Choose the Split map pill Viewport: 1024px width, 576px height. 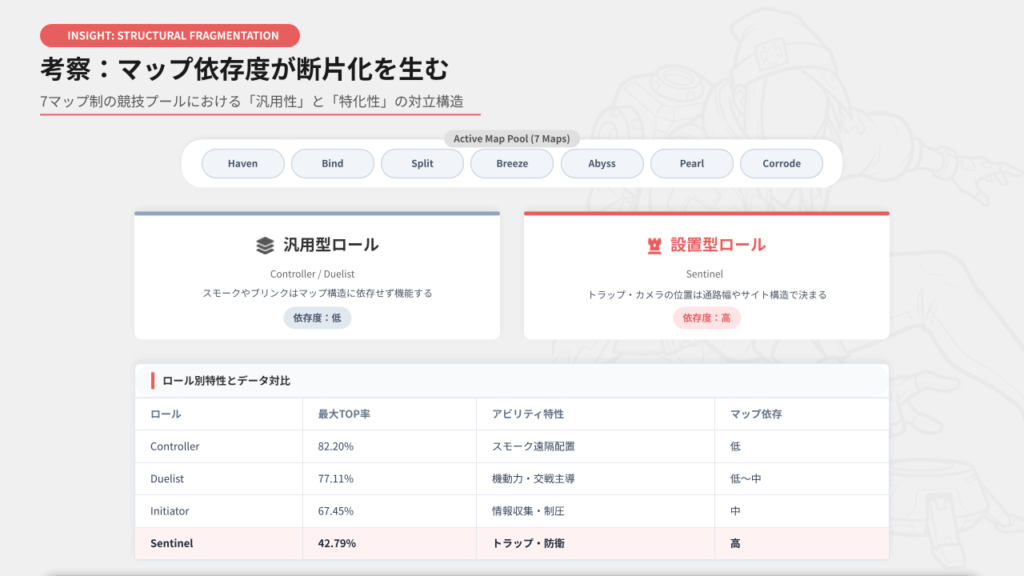(422, 163)
